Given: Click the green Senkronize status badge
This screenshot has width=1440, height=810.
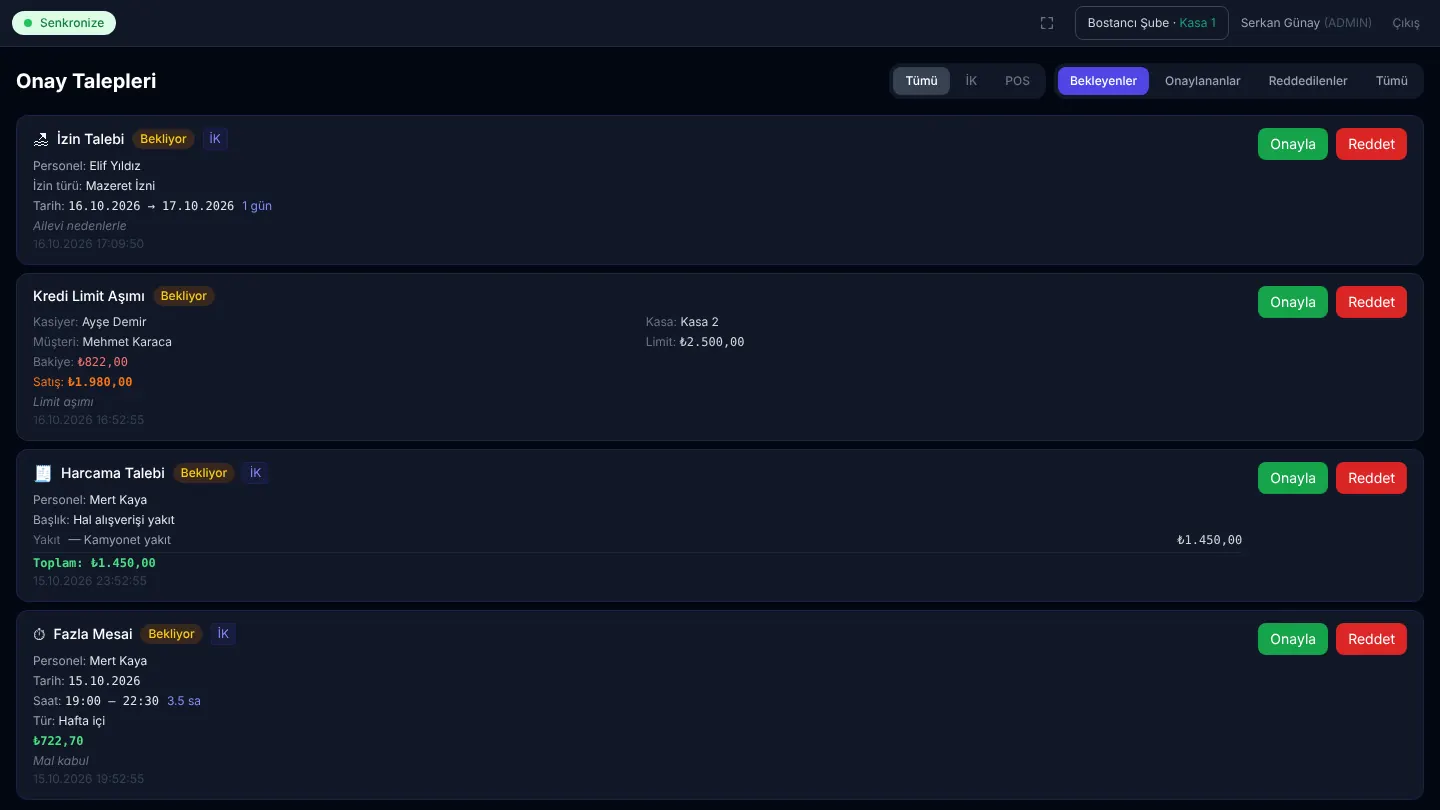Looking at the screenshot, I should 64,23.
